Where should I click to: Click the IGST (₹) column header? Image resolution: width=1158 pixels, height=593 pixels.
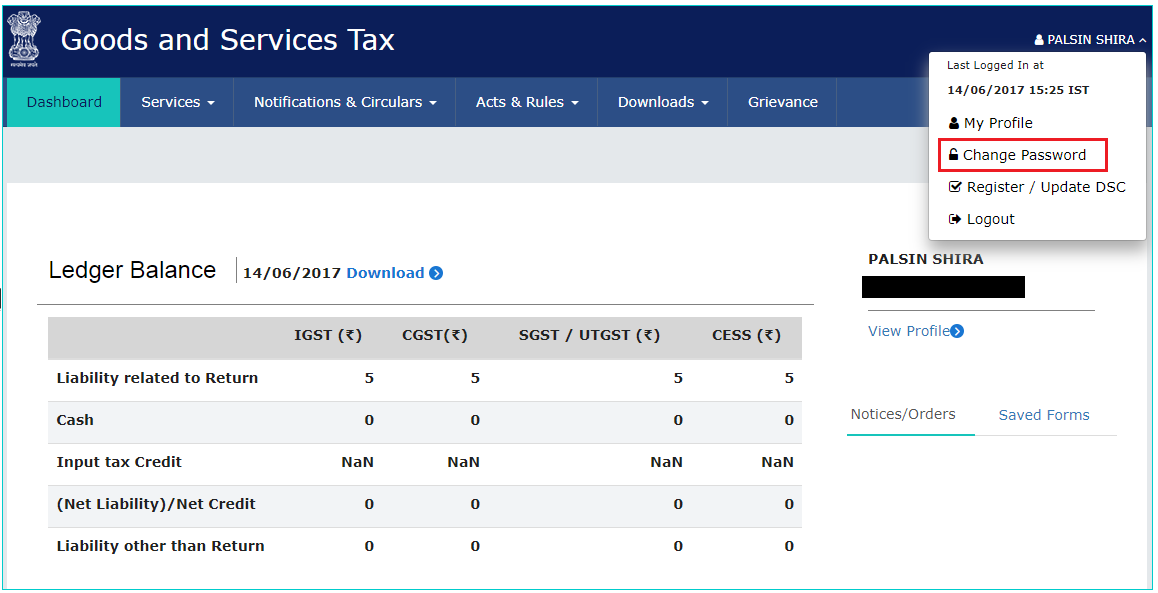[328, 335]
